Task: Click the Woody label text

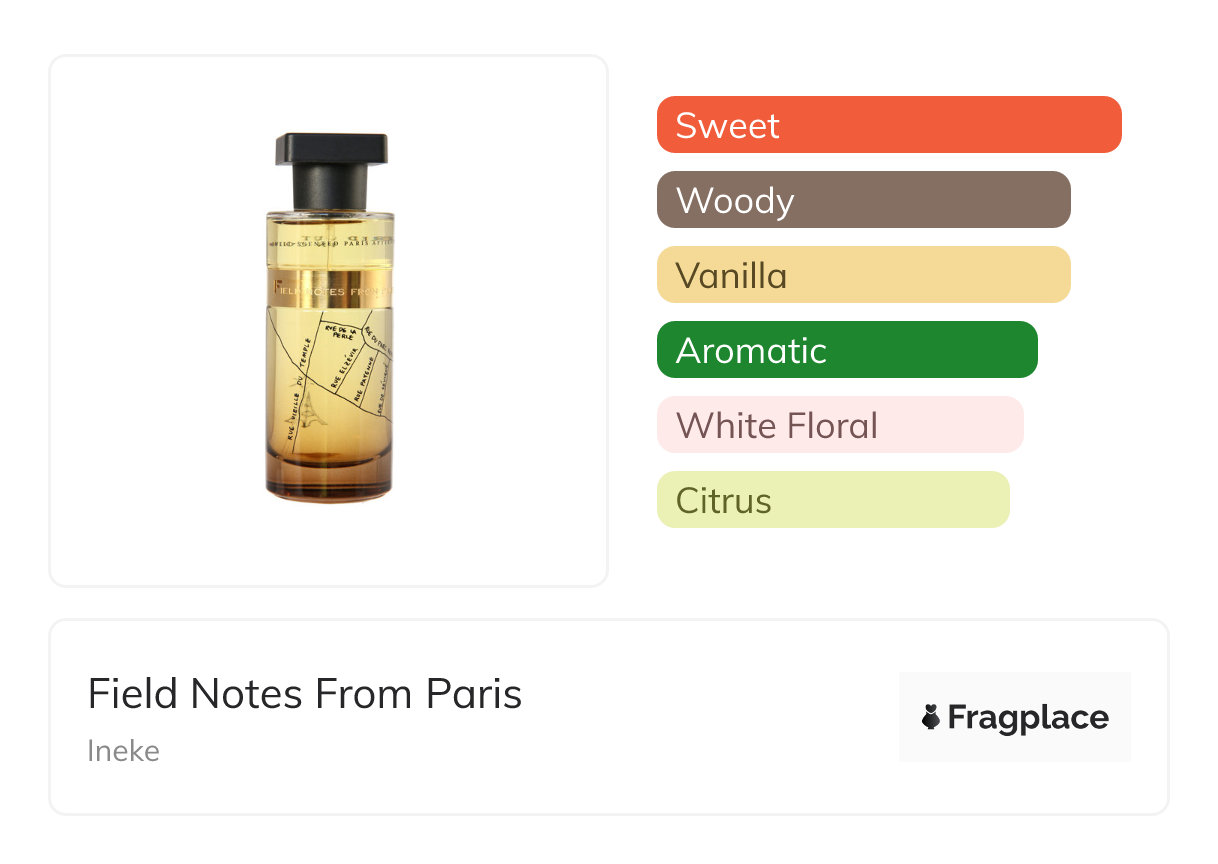Action: click(735, 201)
